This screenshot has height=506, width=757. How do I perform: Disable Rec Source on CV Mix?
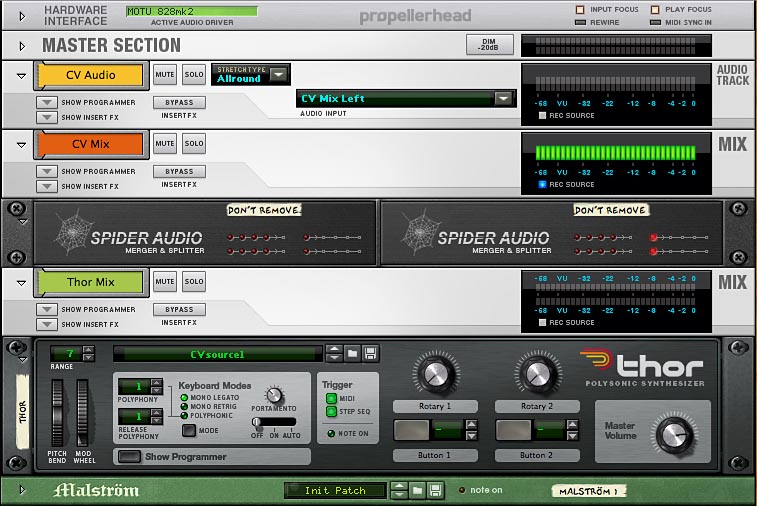coord(542,184)
